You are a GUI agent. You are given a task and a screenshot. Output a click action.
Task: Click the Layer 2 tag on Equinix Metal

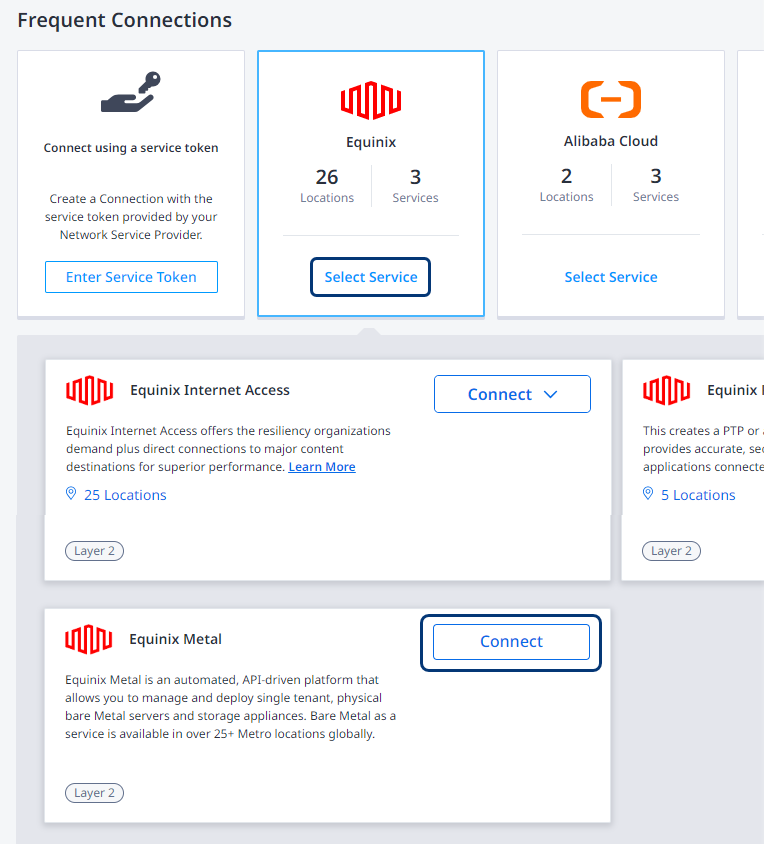(x=94, y=793)
